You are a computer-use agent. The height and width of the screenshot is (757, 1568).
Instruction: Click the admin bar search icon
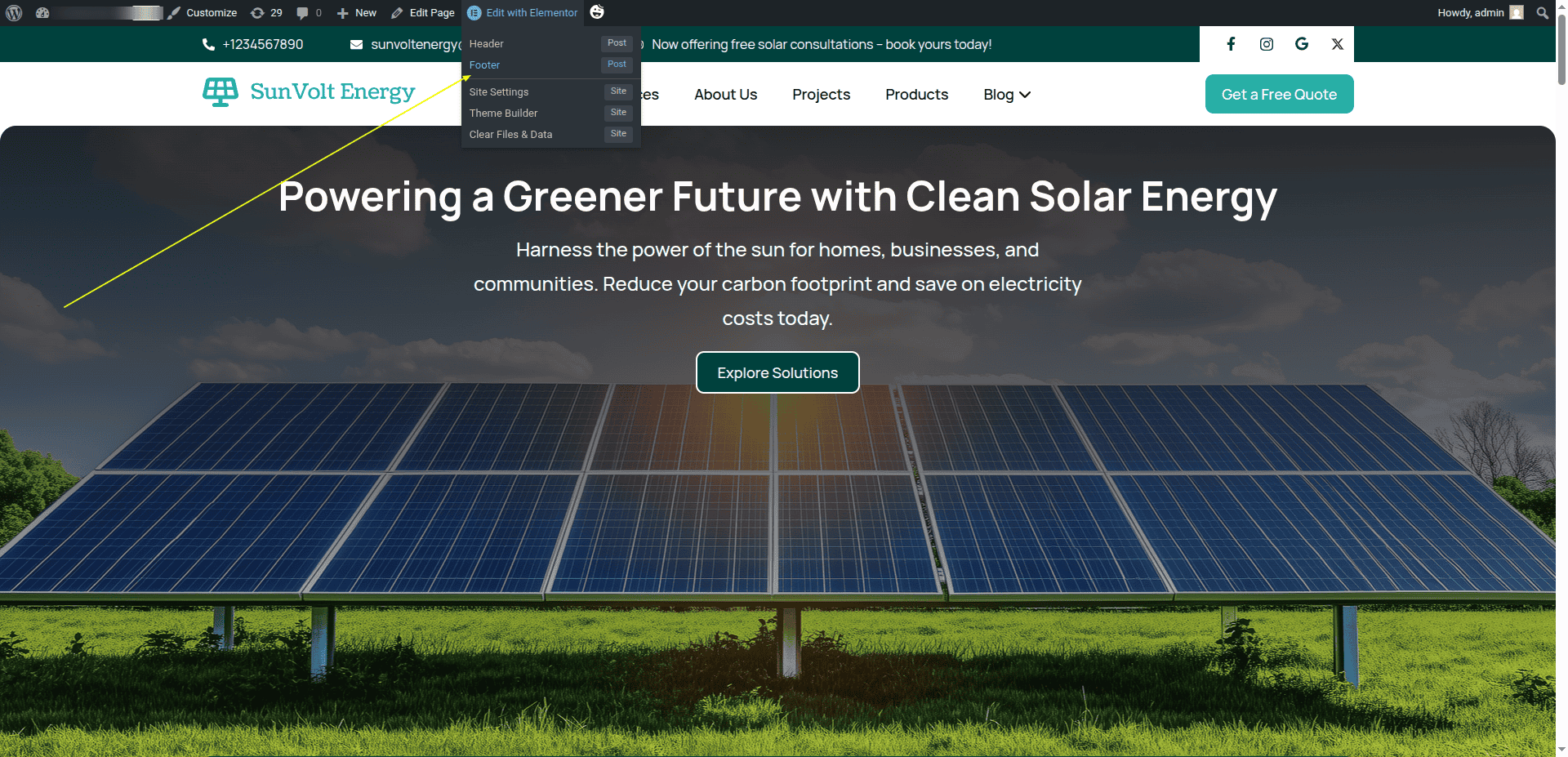tap(1542, 13)
